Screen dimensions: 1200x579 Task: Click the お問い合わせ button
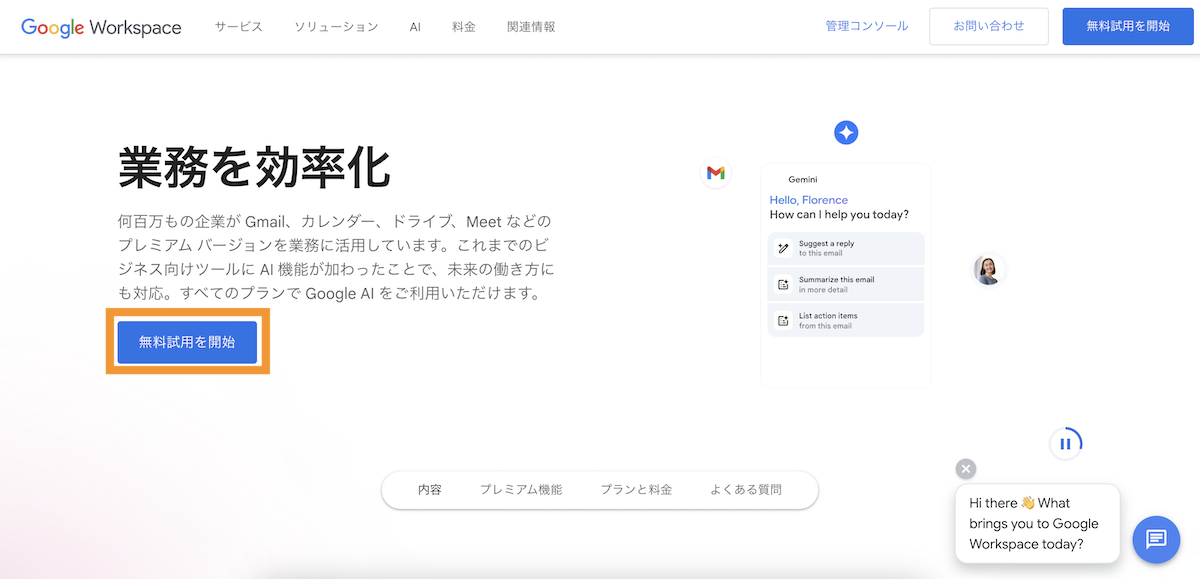(x=989, y=26)
